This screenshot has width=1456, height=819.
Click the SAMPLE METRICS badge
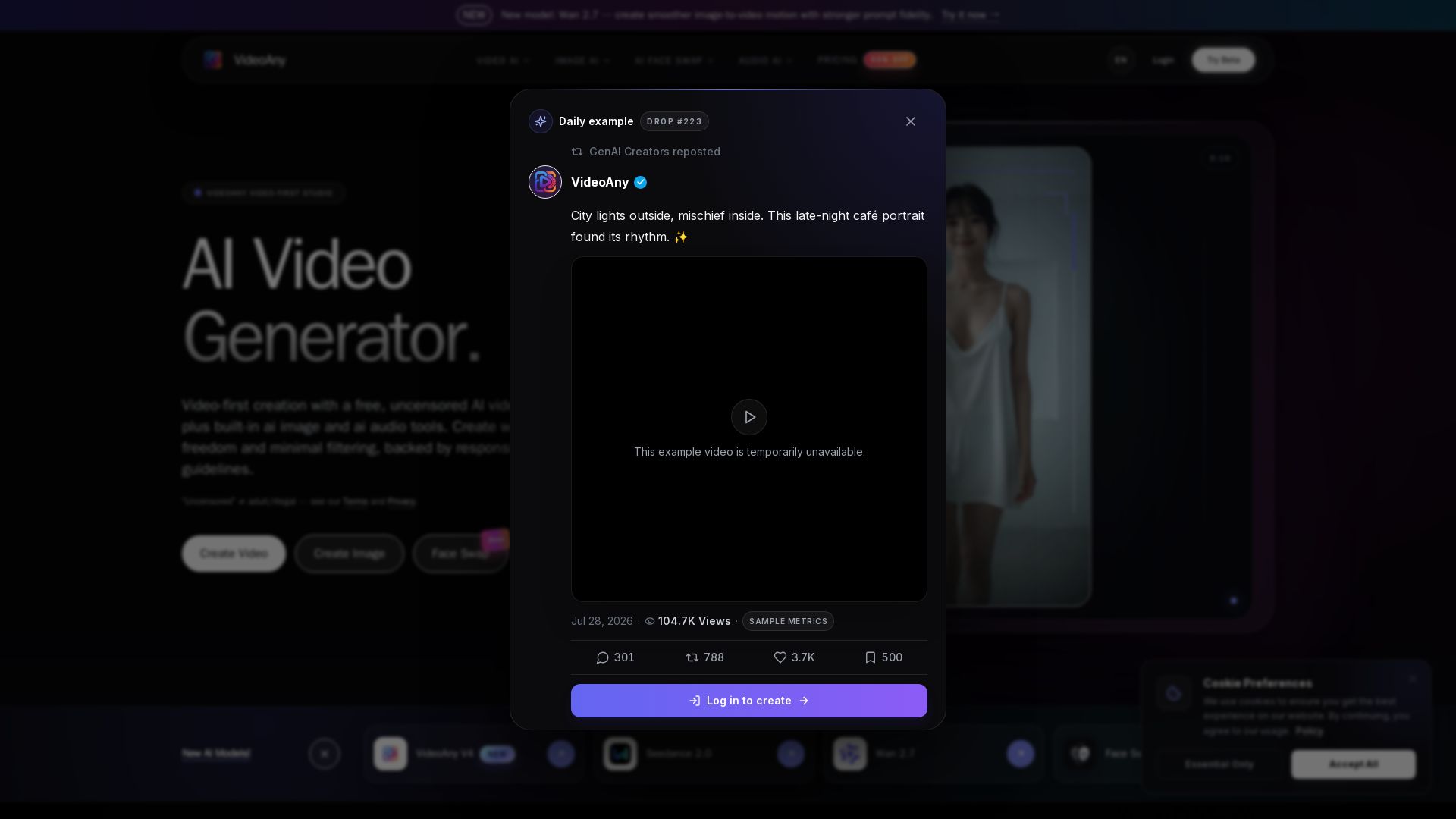point(788,621)
